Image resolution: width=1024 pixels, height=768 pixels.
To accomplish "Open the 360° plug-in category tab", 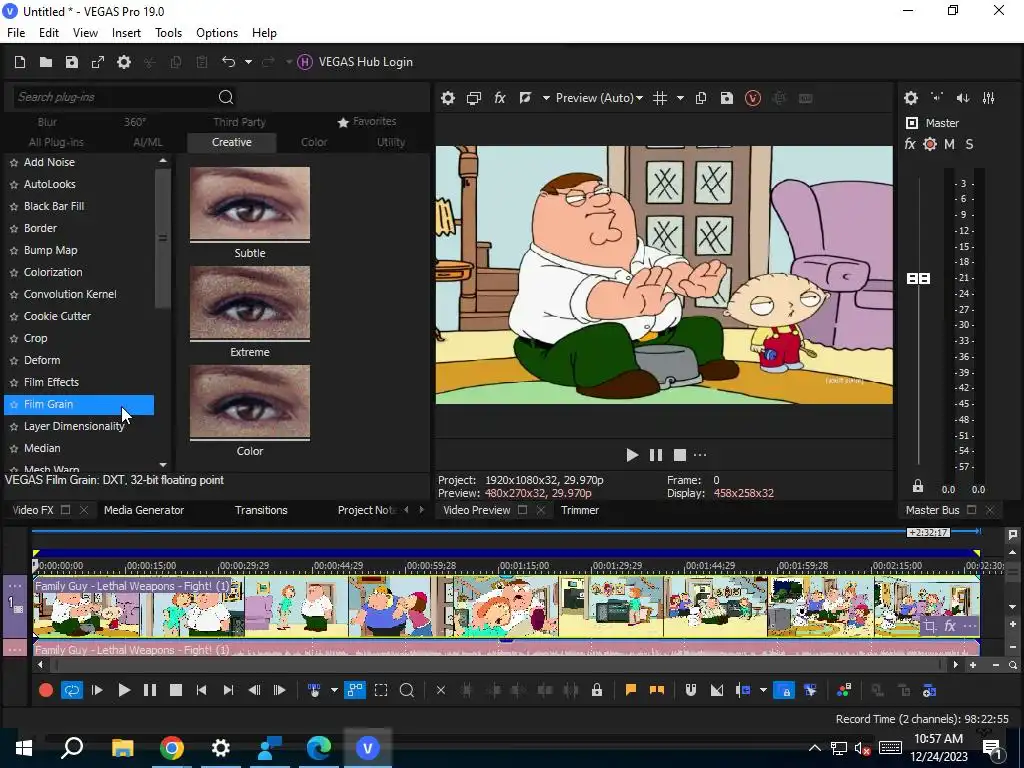I will 135,122.
